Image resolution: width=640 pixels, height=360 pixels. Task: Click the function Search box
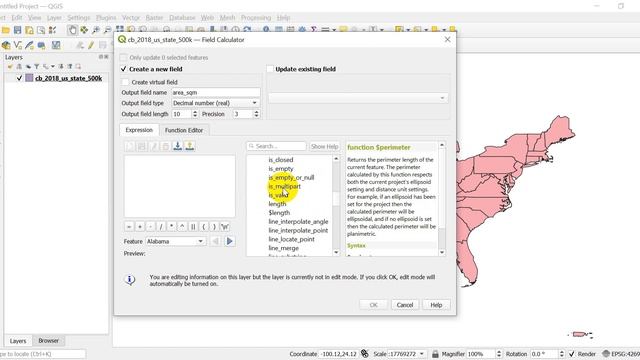tap(276, 146)
